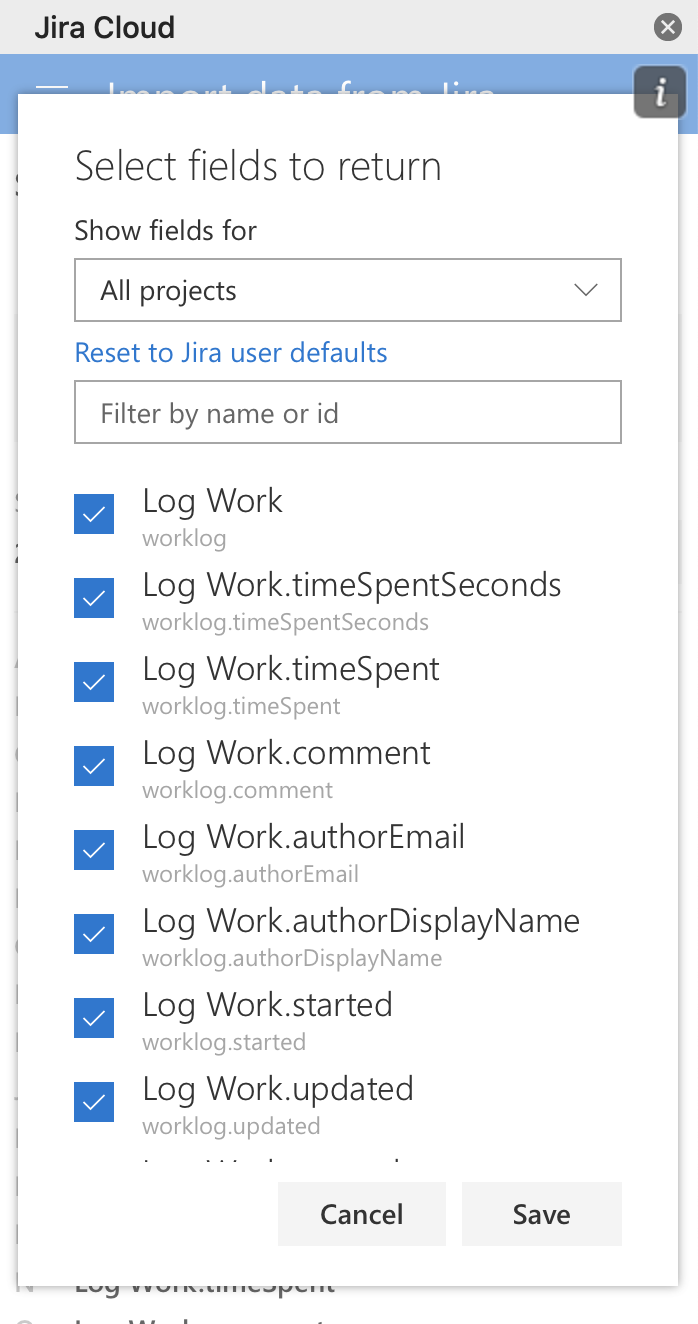Click the worklog.timeSpentSeconds id text

tap(286, 623)
